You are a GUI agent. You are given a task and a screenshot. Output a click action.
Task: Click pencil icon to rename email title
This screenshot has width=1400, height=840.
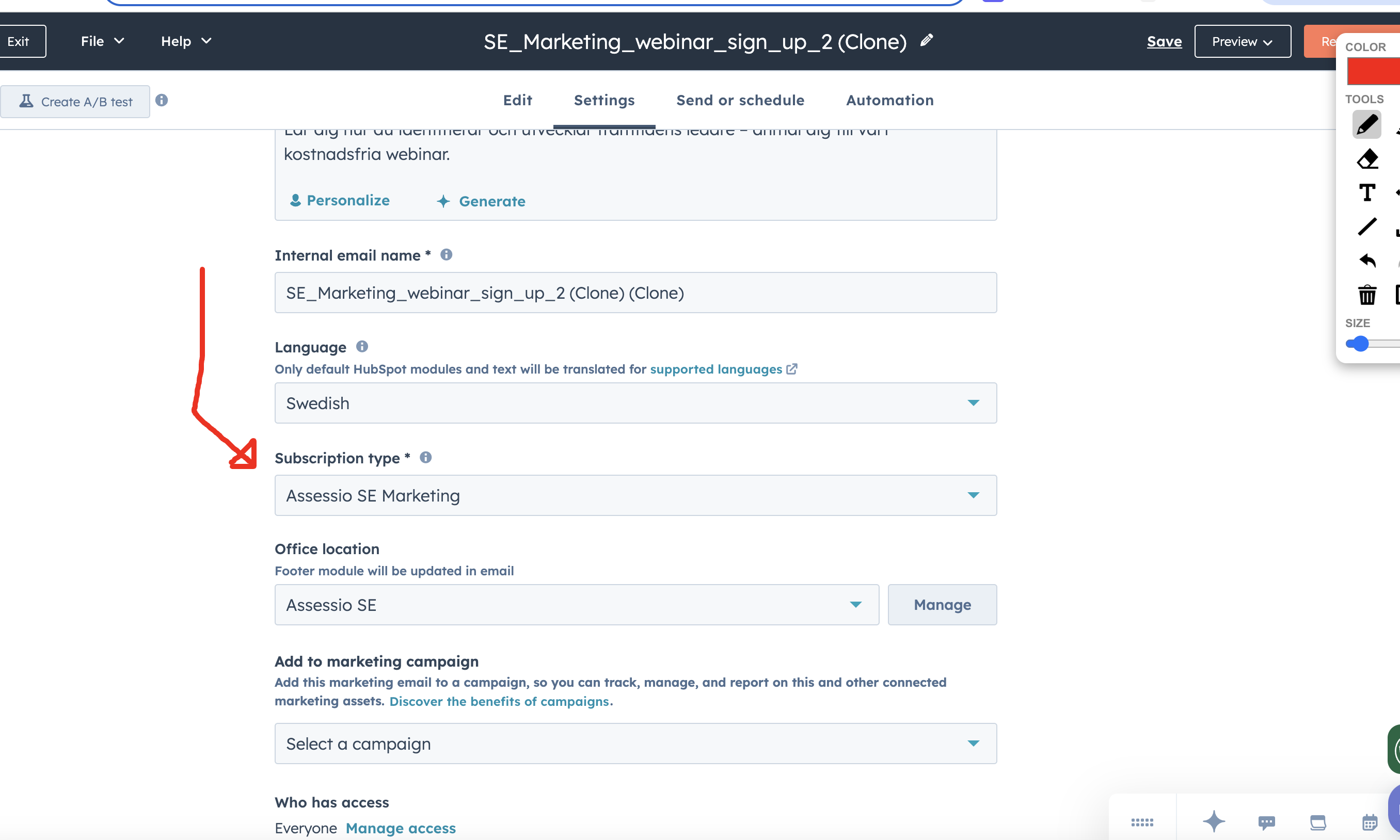point(926,41)
